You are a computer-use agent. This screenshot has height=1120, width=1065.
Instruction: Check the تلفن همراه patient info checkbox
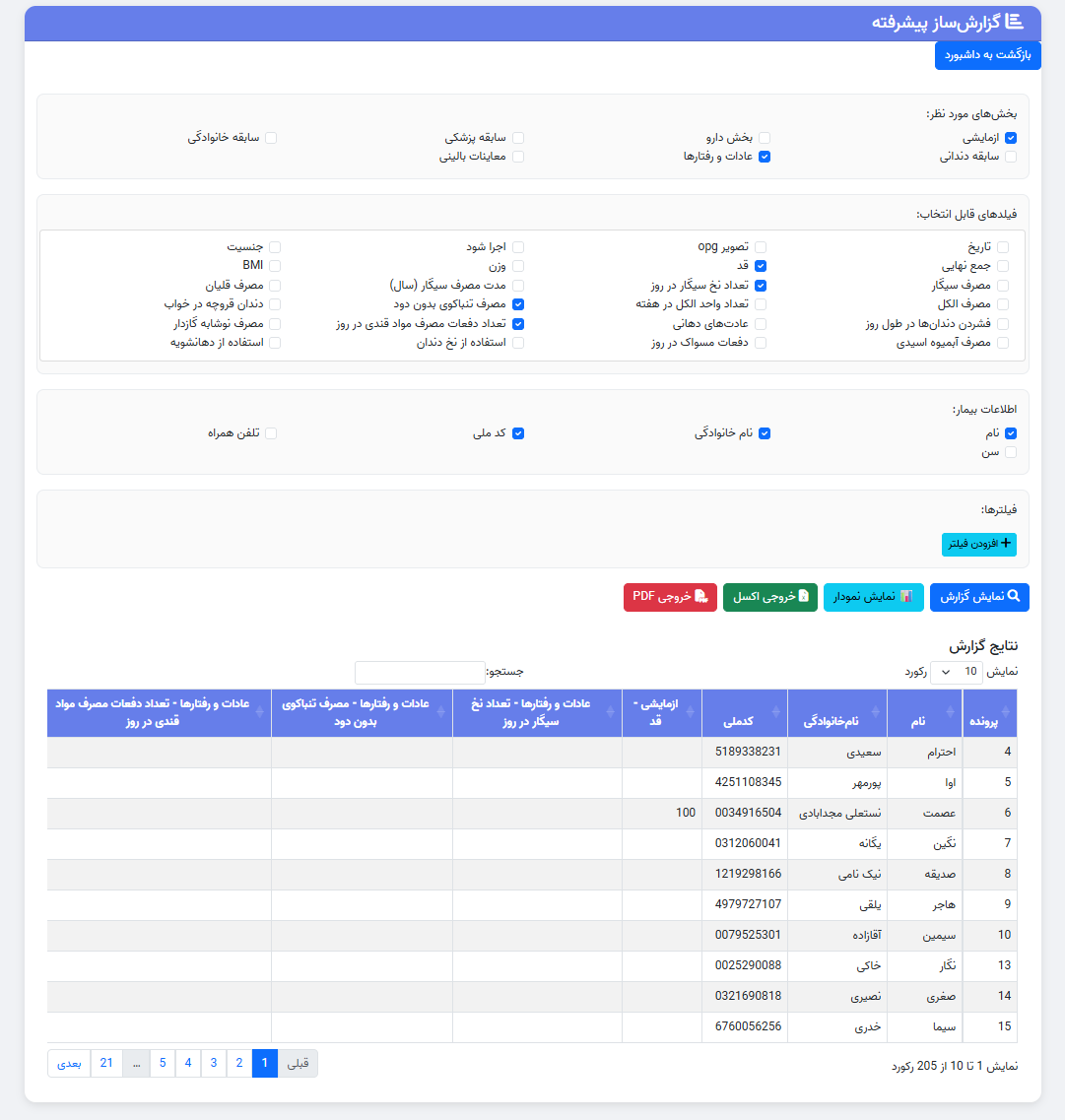pos(272,433)
